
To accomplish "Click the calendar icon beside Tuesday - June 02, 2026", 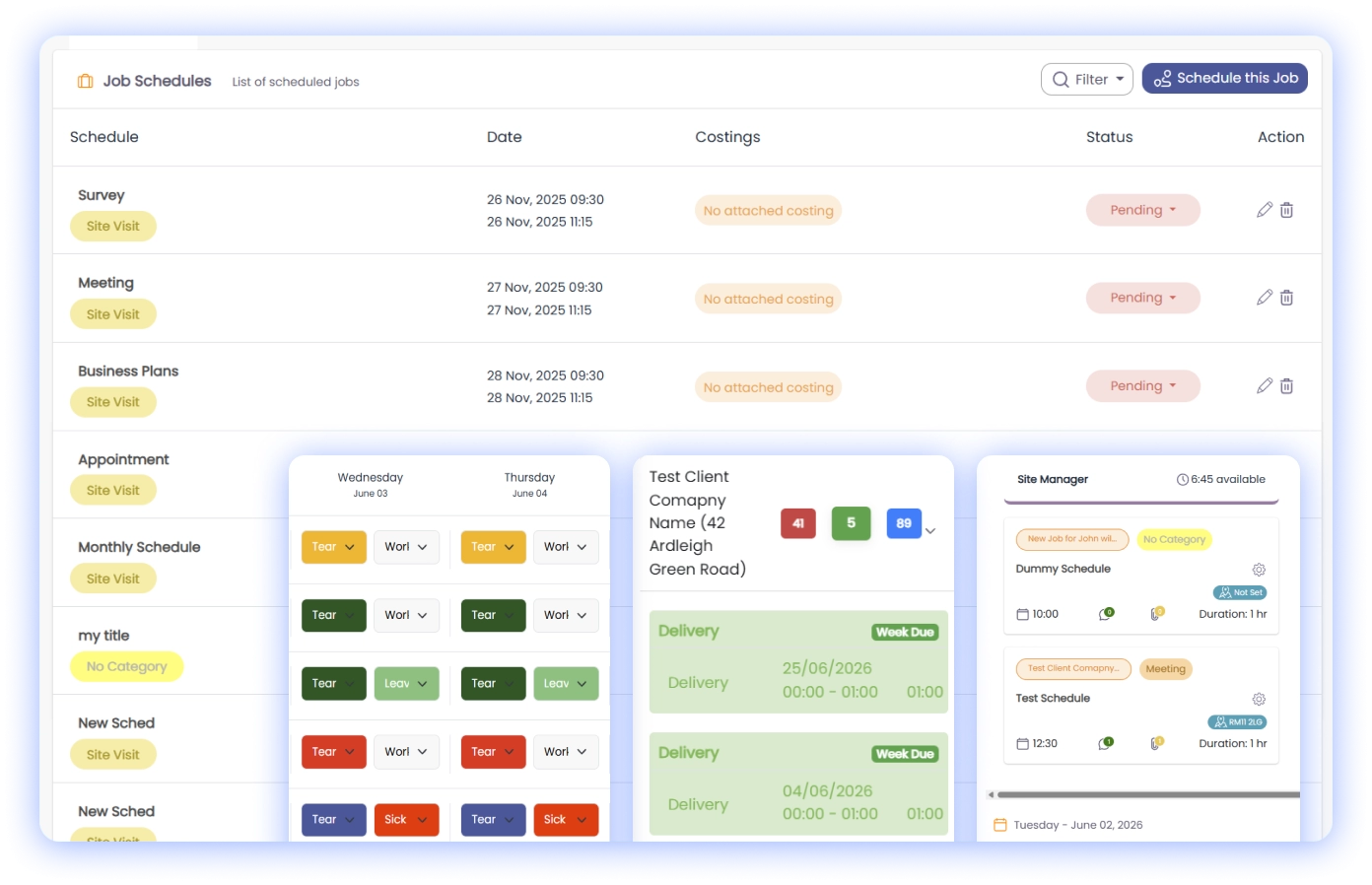I will (1000, 825).
